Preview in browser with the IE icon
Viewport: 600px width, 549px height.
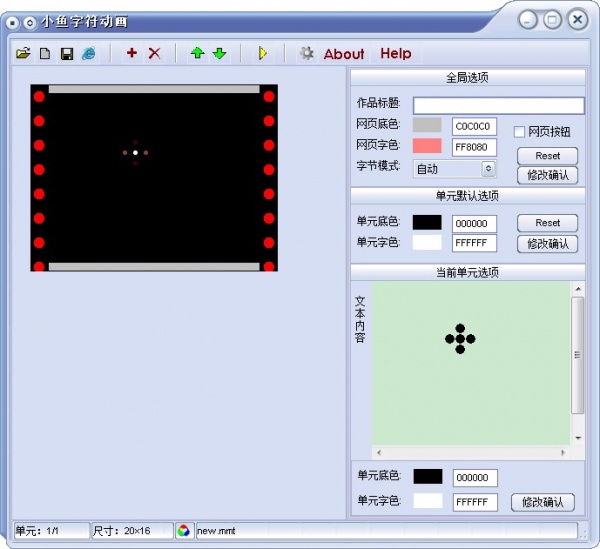[89, 53]
